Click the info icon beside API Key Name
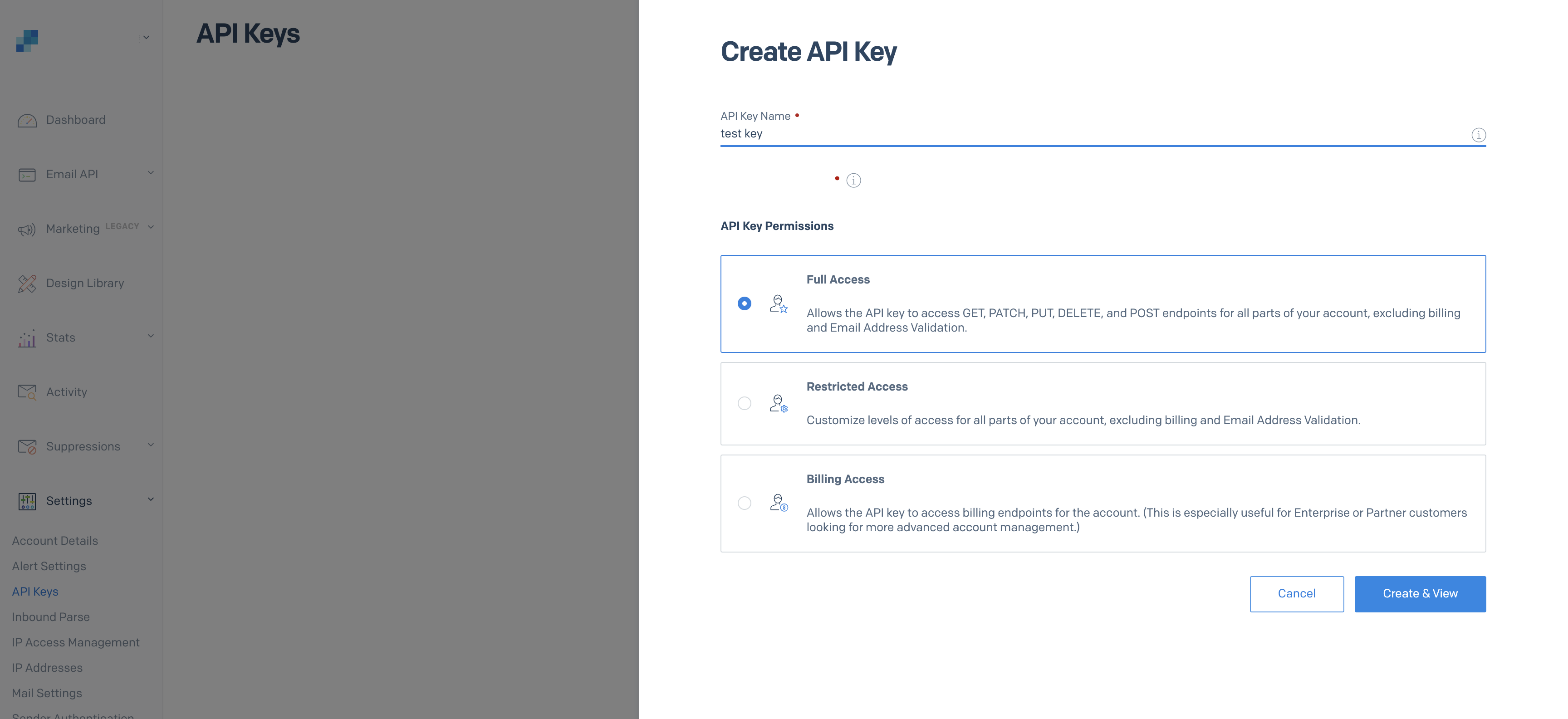The width and height of the screenshot is (1568, 719). click(x=1478, y=135)
